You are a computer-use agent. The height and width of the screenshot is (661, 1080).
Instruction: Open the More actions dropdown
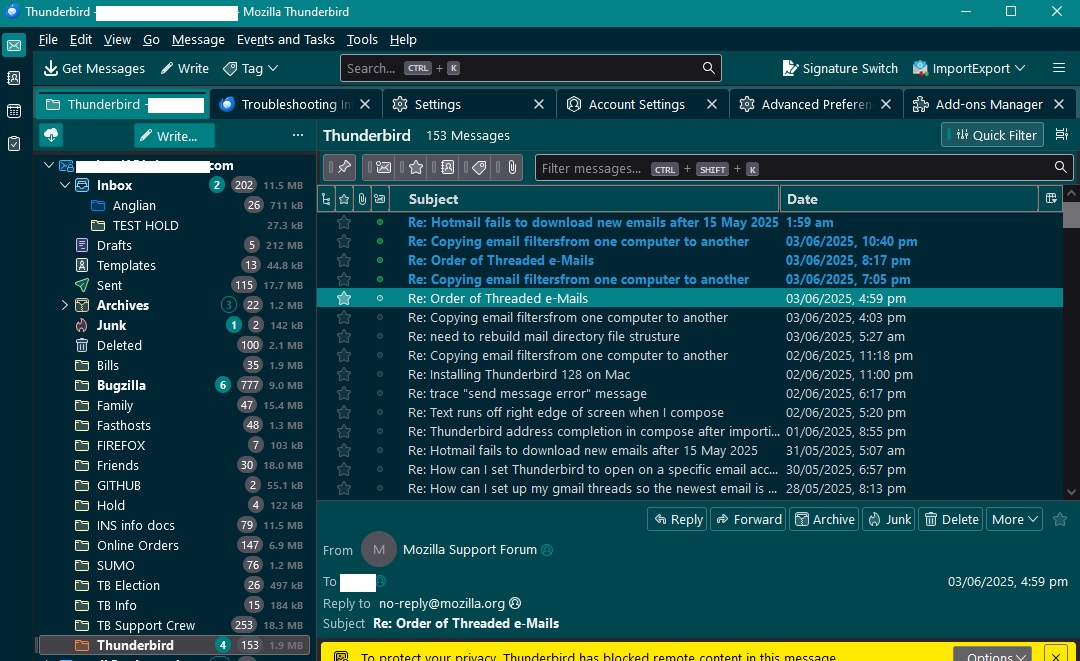pyautogui.click(x=1014, y=519)
